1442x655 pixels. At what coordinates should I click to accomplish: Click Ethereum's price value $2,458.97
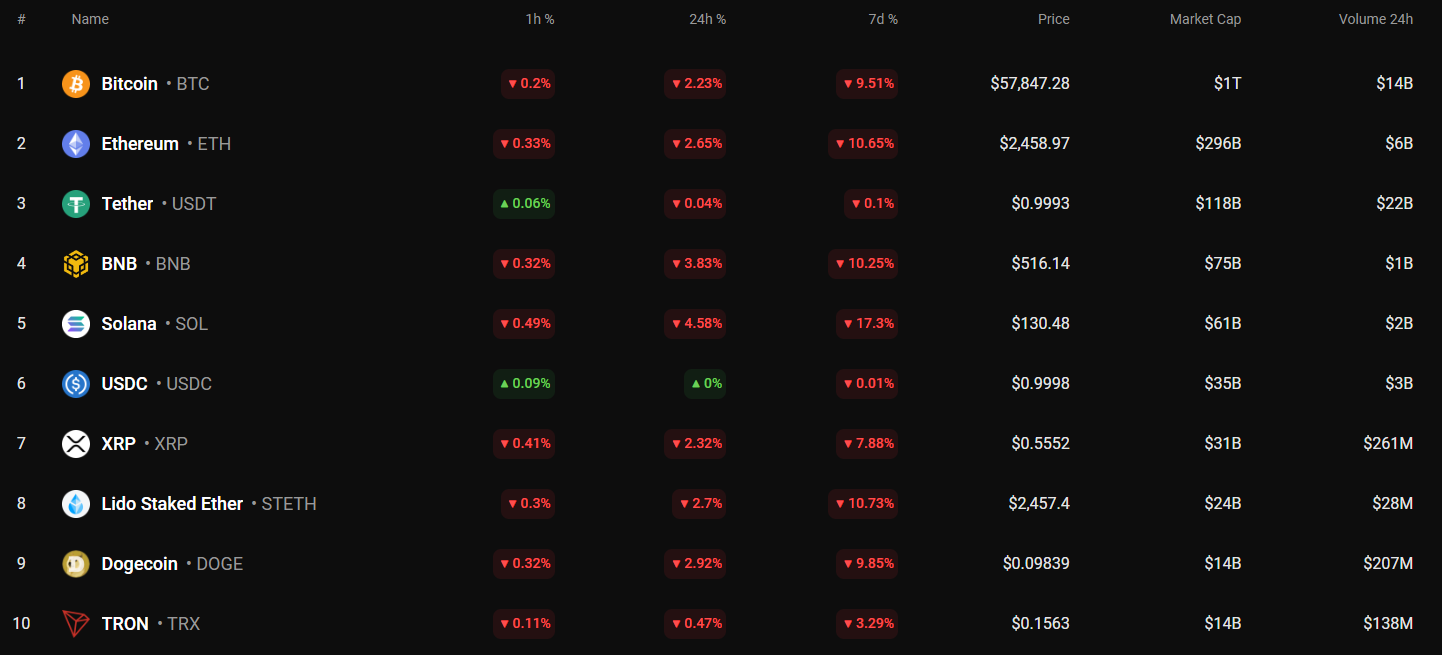pos(1034,144)
